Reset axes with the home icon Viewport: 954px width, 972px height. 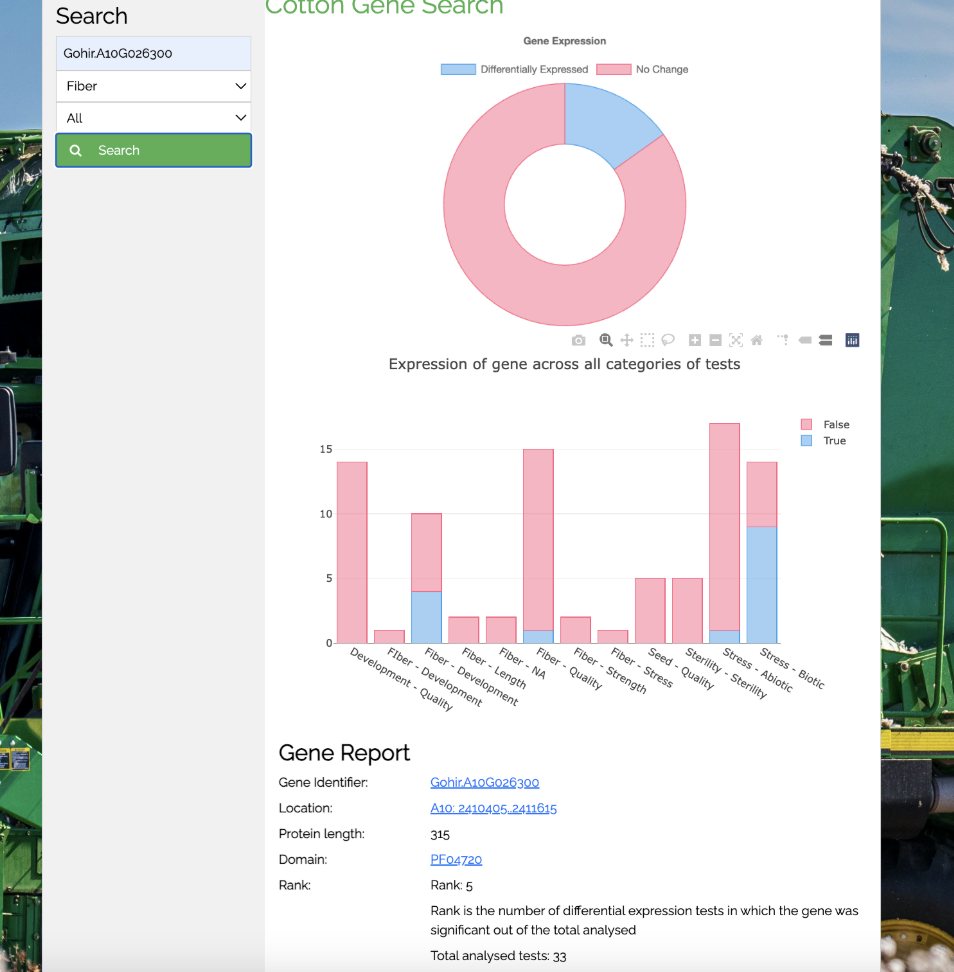(756, 340)
